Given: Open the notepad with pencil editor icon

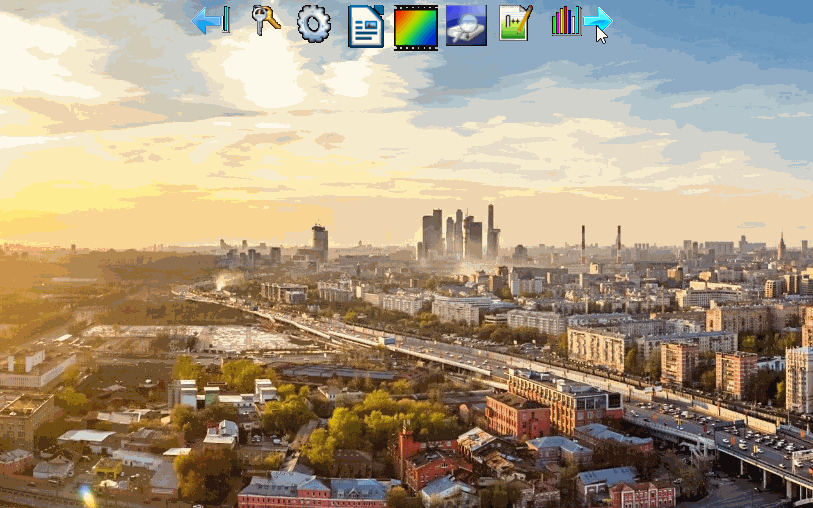Looking at the screenshot, I should click(x=515, y=23).
